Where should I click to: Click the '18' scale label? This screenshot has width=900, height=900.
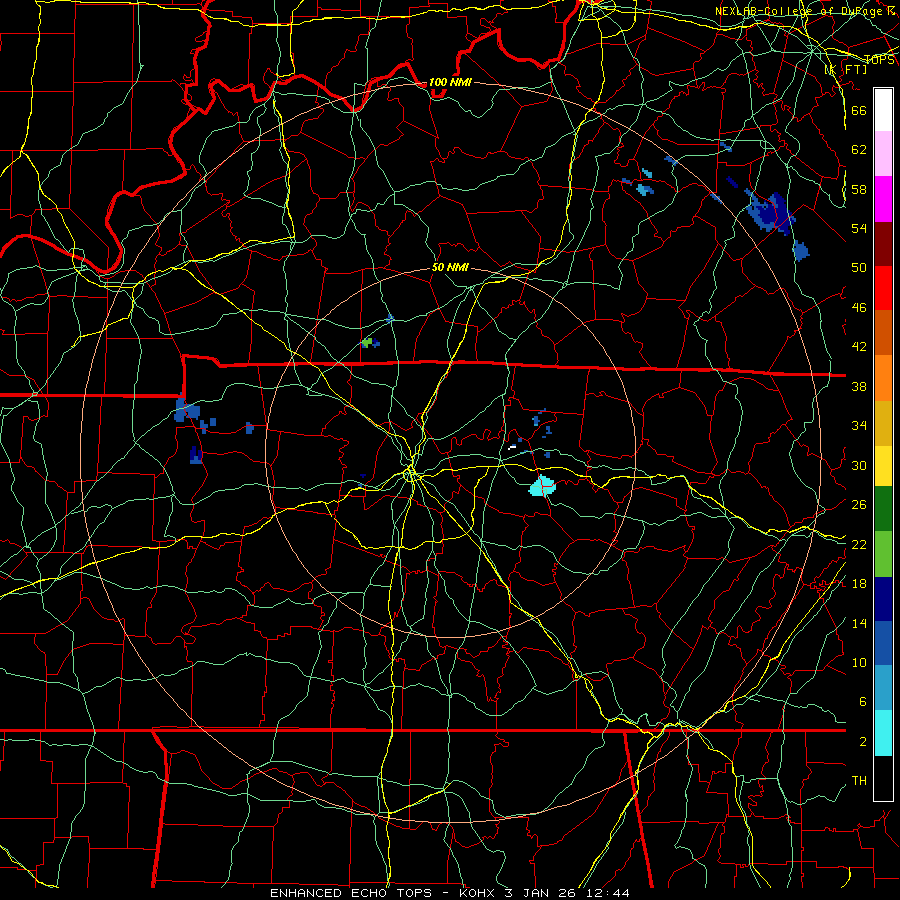(859, 584)
